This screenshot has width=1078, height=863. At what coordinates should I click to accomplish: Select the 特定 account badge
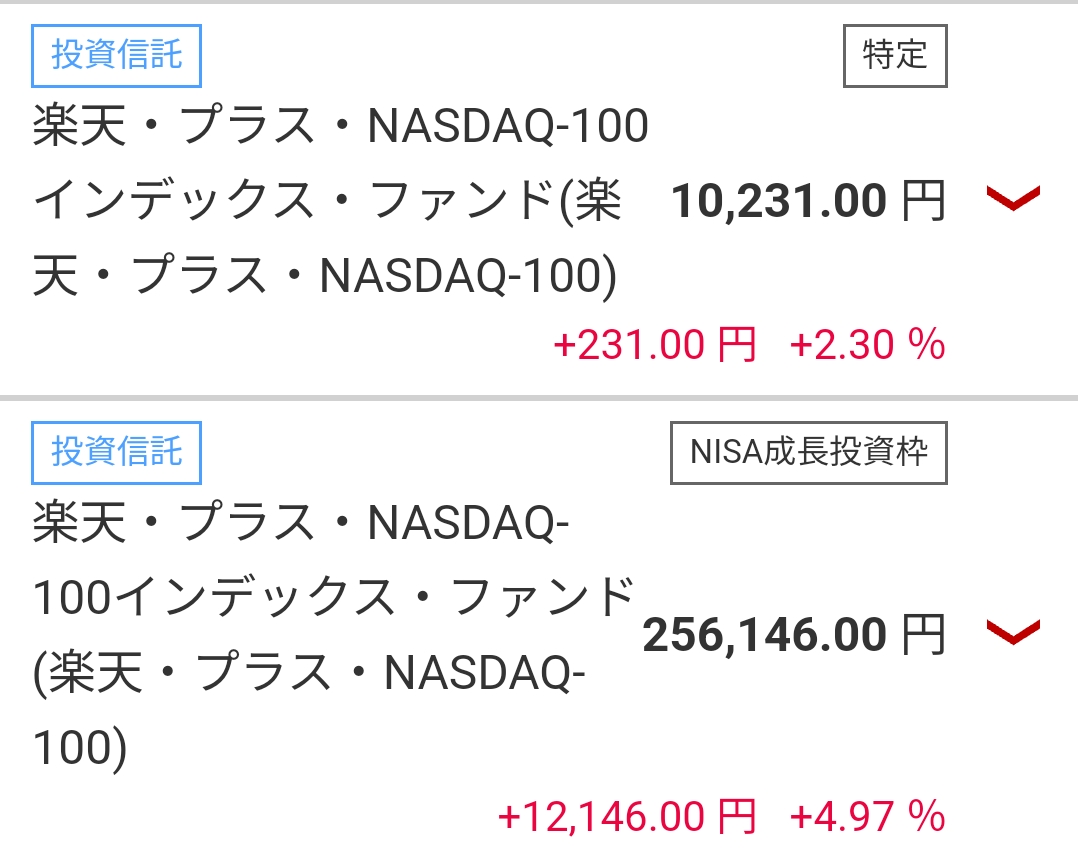point(894,55)
